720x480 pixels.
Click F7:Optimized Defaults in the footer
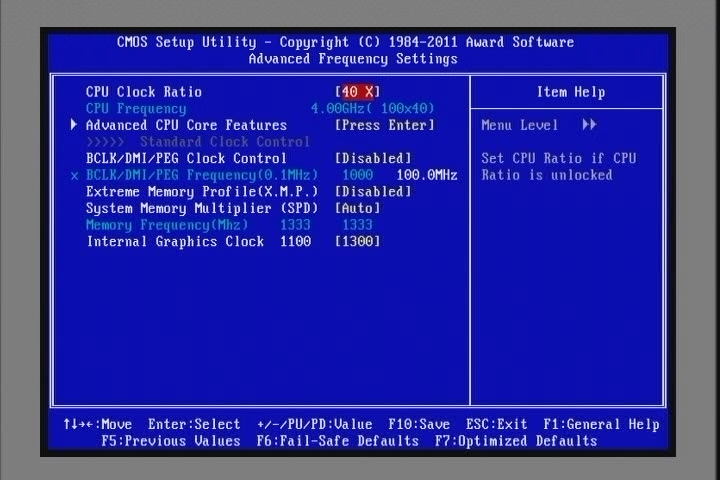[516, 441]
